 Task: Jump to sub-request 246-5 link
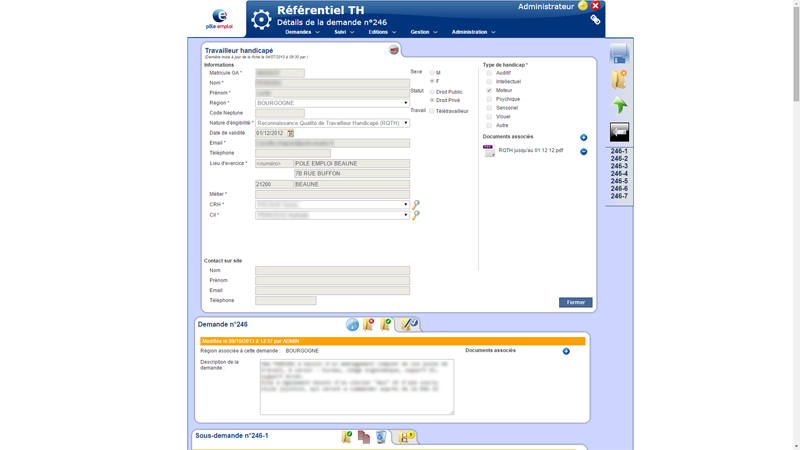(x=619, y=181)
